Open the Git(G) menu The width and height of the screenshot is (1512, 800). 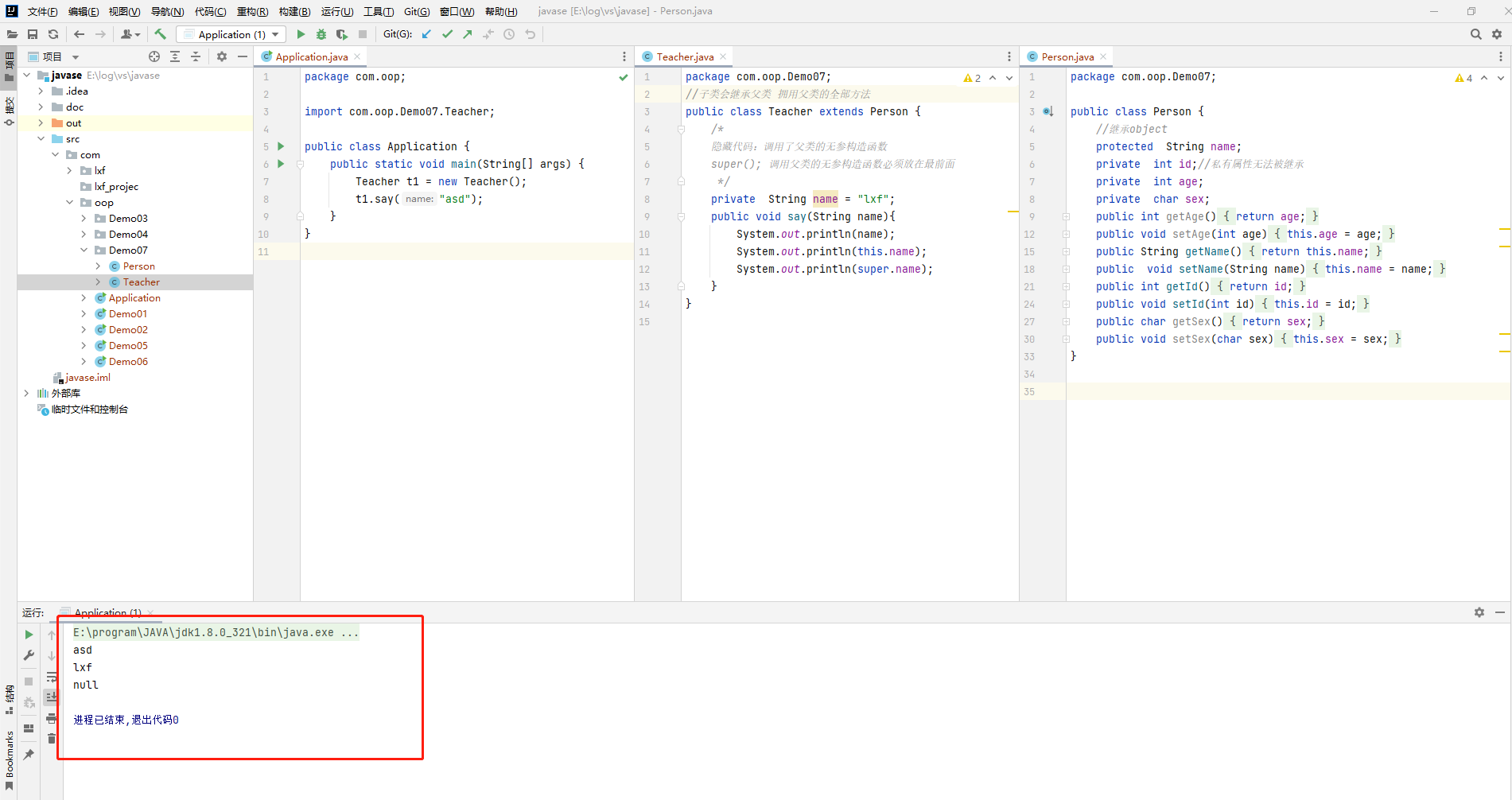click(417, 11)
